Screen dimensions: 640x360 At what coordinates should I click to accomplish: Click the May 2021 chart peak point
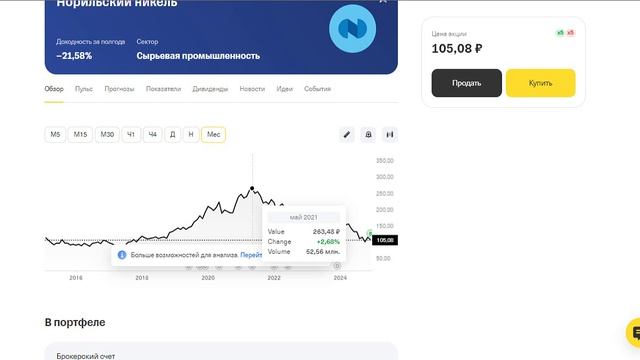click(252, 188)
